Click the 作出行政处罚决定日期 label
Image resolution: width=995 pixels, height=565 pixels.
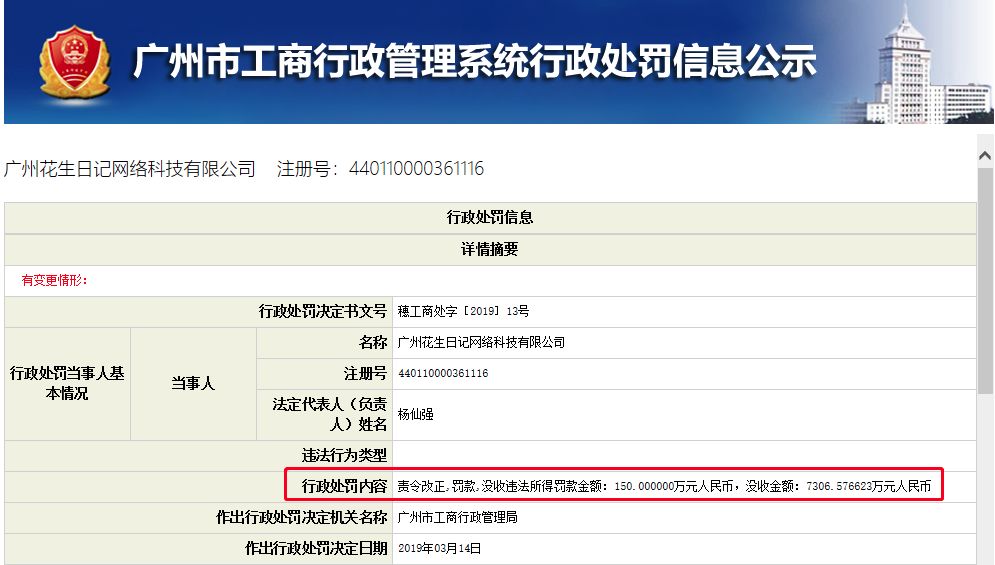tap(315, 548)
